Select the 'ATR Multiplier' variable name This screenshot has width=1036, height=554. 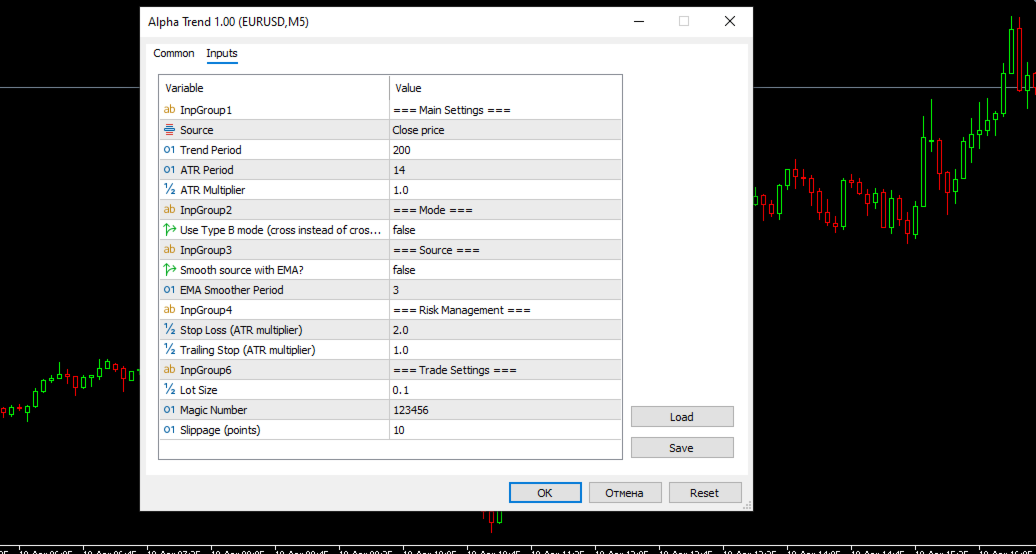pyautogui.click(x=213, y=190)
